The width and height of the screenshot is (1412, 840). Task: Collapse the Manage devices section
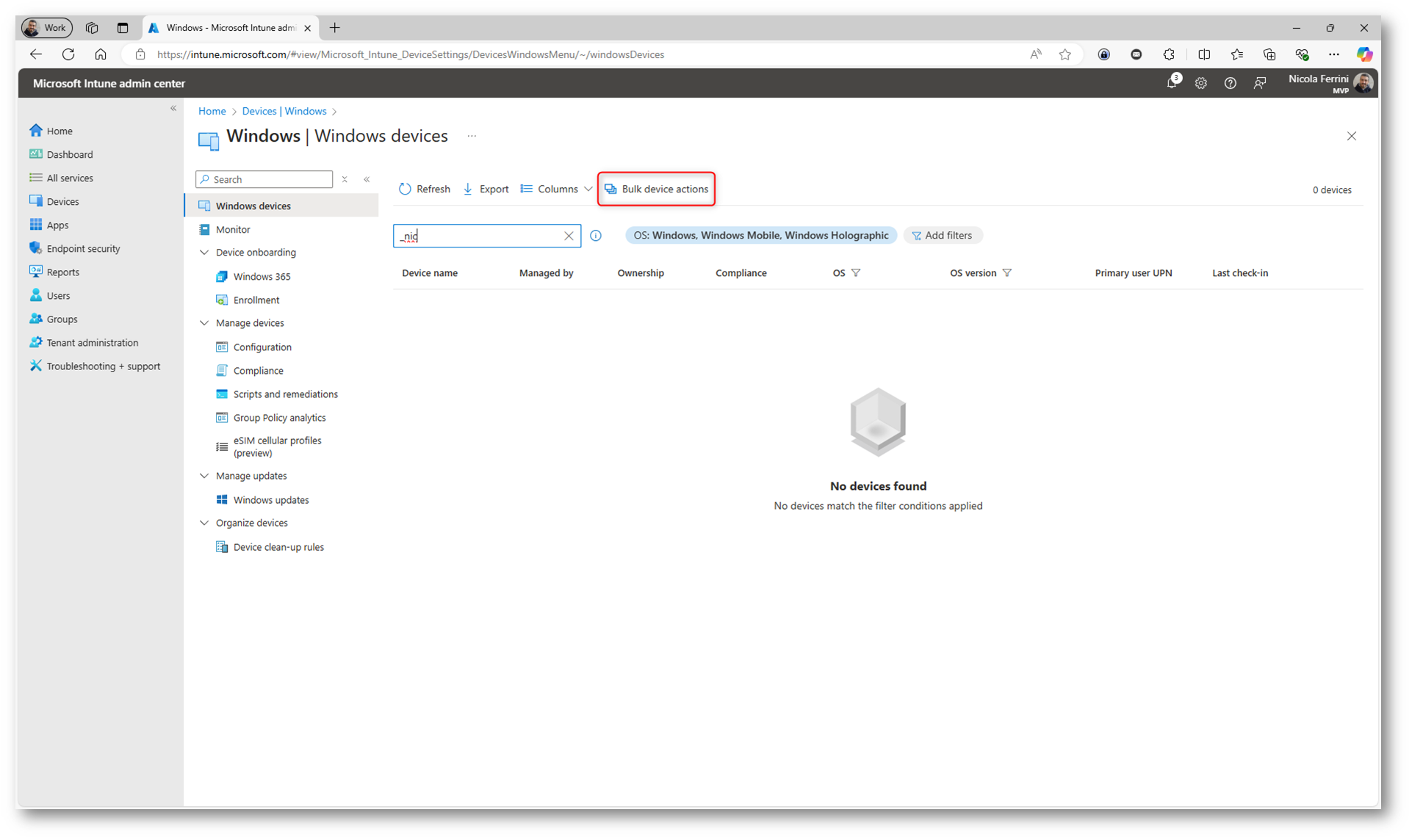point(204,323)
